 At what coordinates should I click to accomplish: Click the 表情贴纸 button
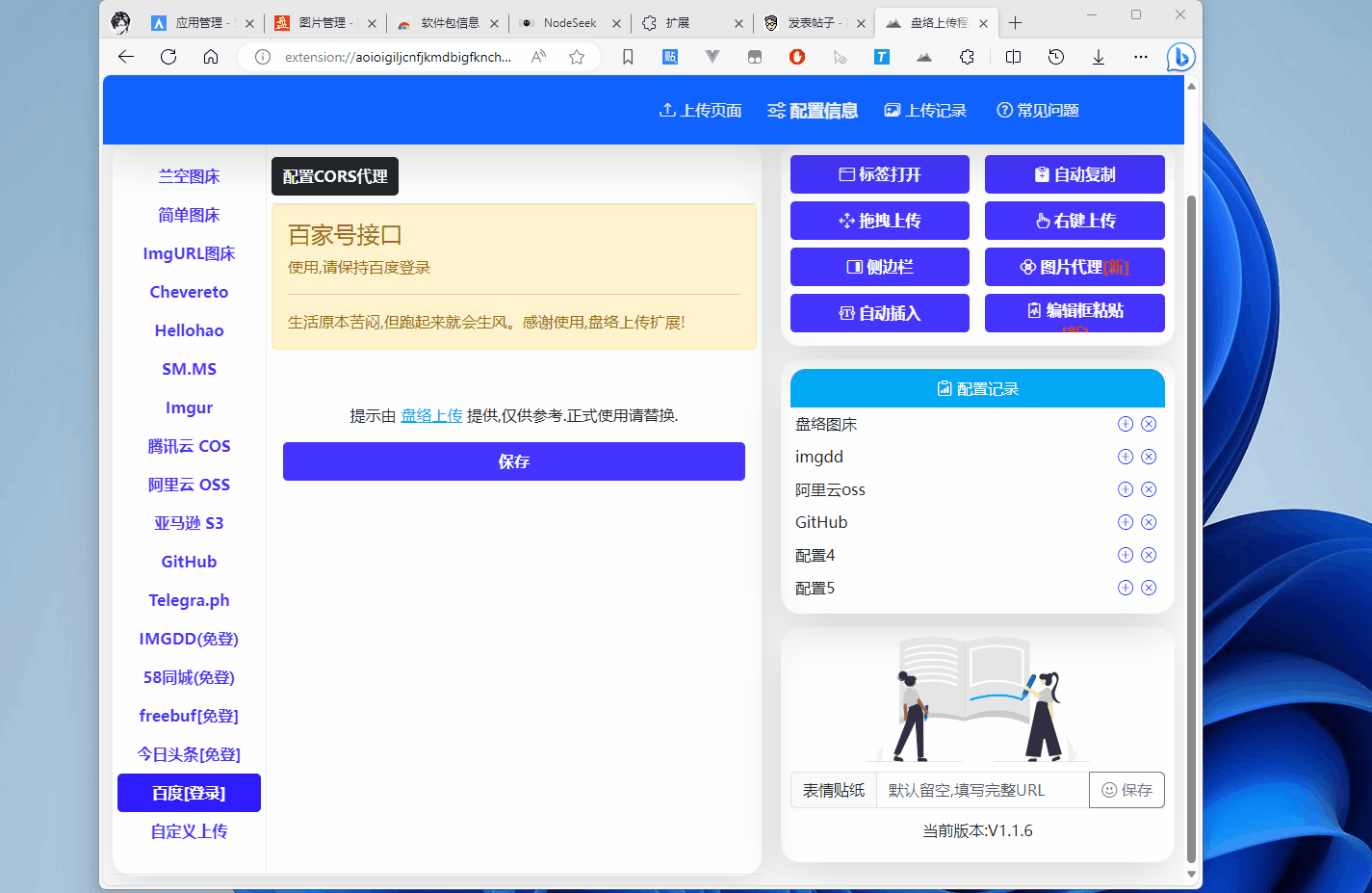tap(834, 790)
